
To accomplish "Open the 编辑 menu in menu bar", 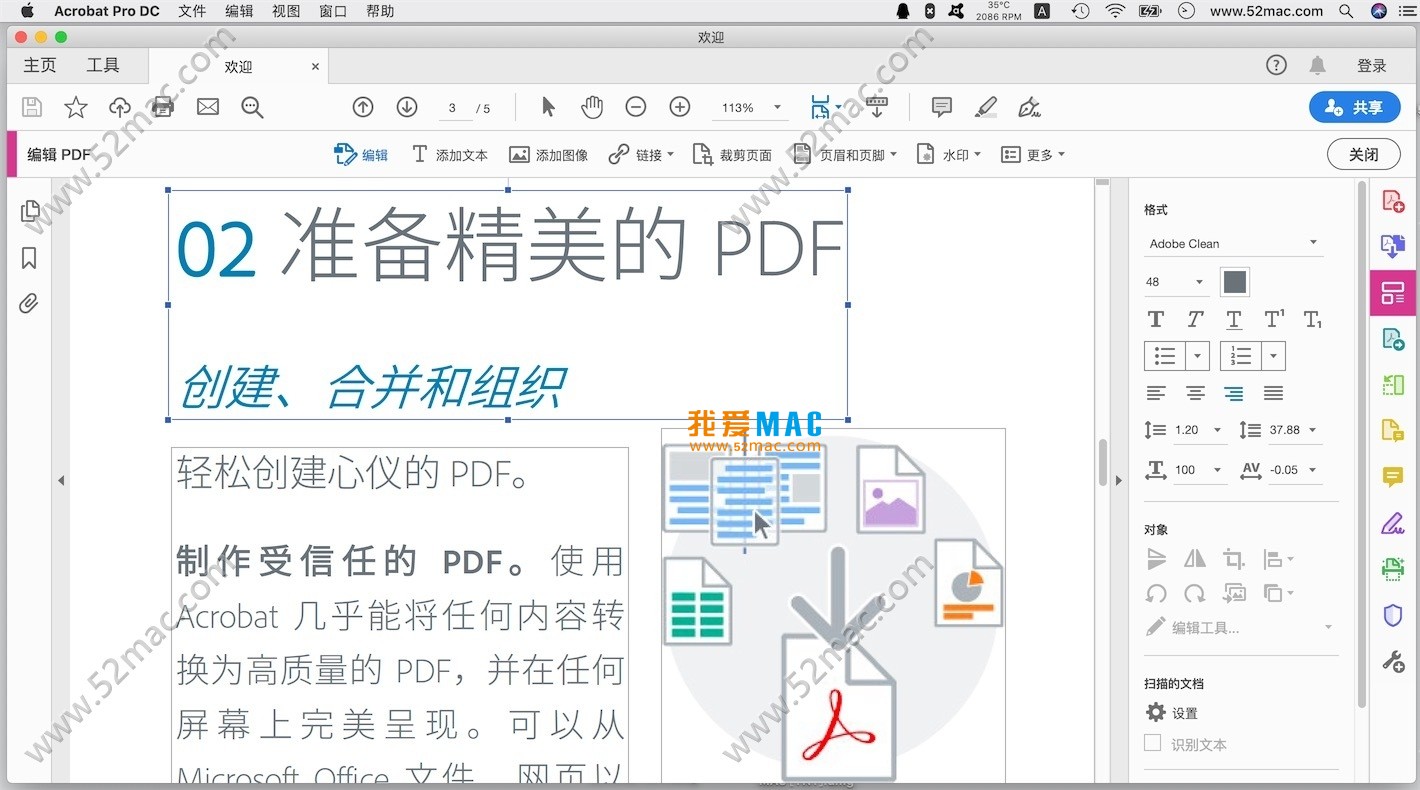I will tap(239, 11).
